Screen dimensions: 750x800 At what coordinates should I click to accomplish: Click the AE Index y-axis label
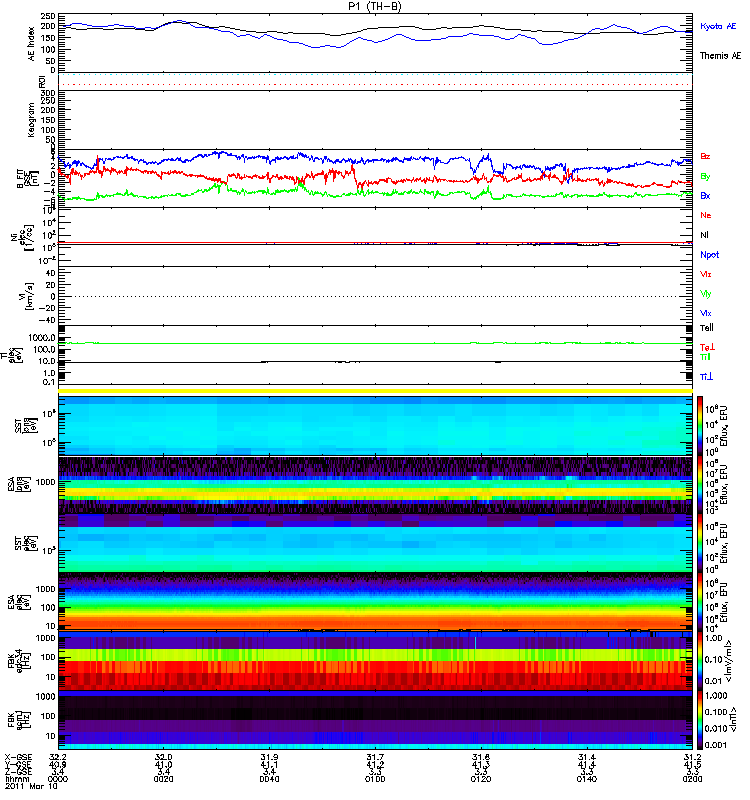[x=30, y=42]
